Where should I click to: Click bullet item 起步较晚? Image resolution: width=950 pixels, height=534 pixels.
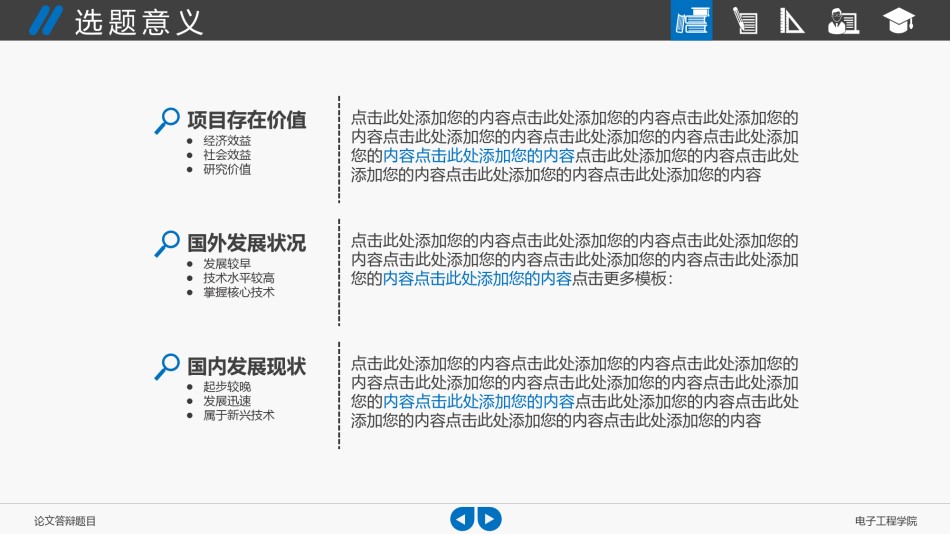tap(227, 387)
